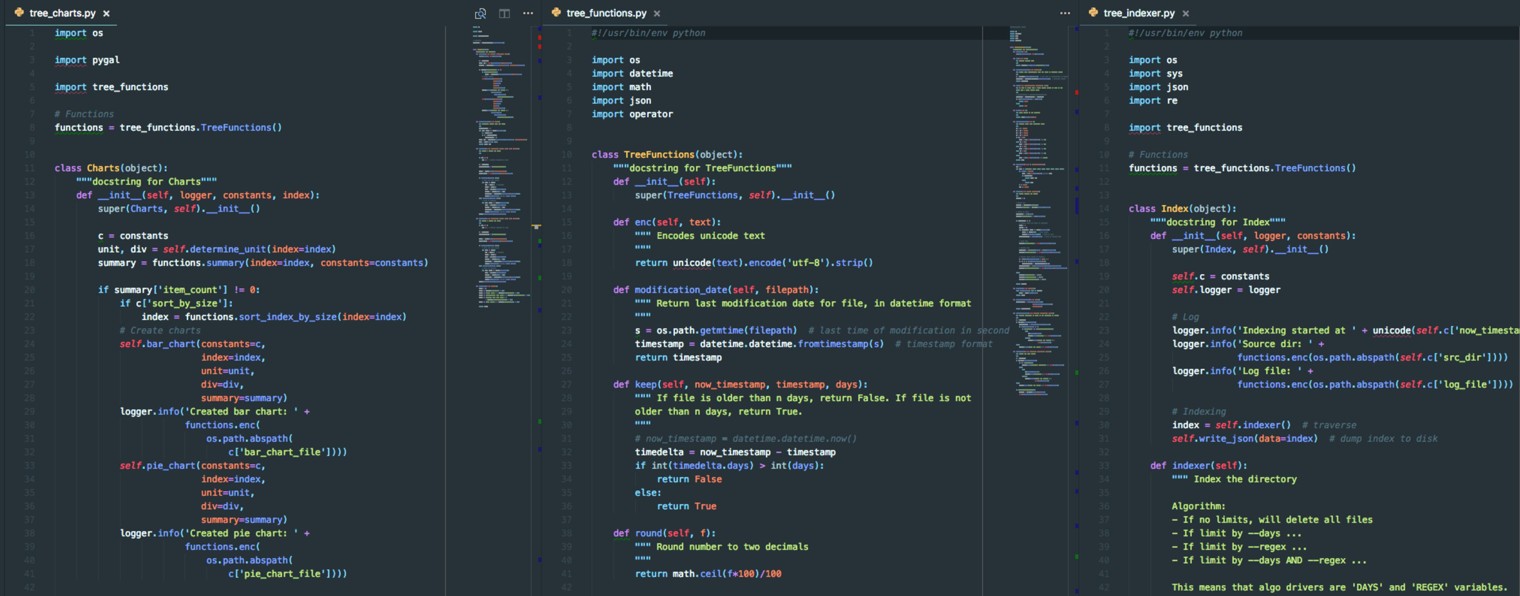The image size is (1520, 596).
Task: Click "c['pie_chart_file']" line
Action: click(x=288, y=574)
